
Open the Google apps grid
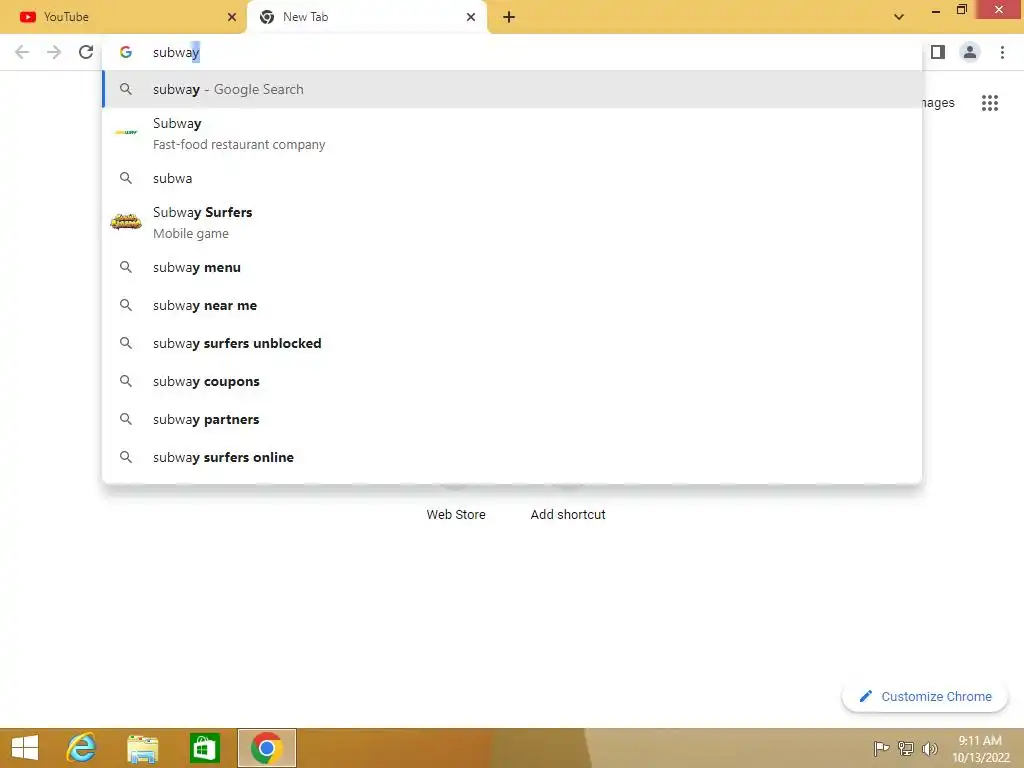click(x=989, y=103)
